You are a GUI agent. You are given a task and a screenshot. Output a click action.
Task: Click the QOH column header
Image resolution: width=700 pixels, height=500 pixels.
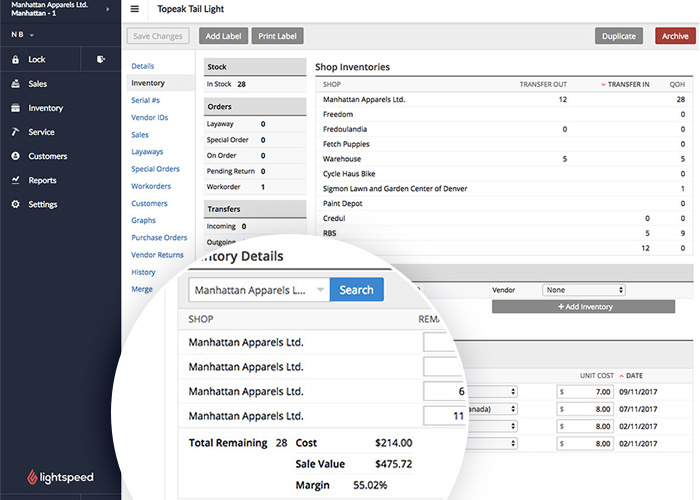pos(677,84)
